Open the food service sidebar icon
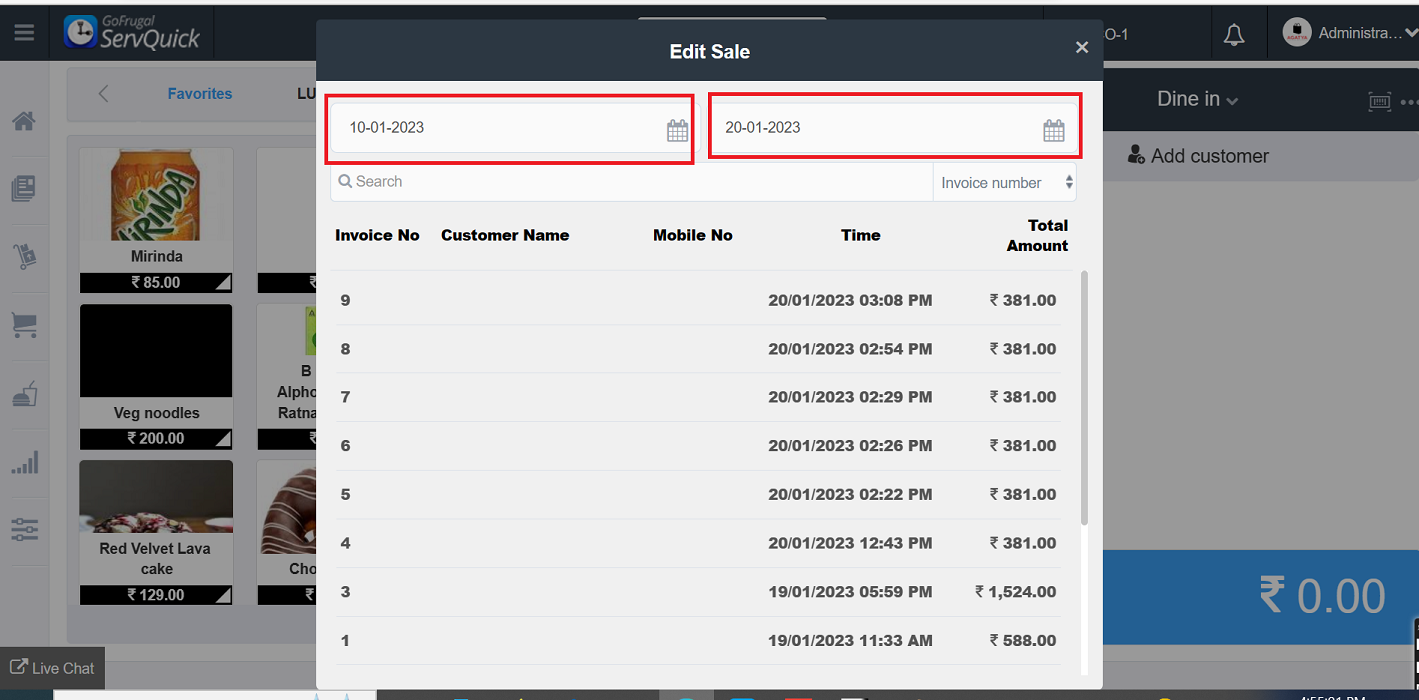The height and width of the screenshot is (700, 1419). 24,394
